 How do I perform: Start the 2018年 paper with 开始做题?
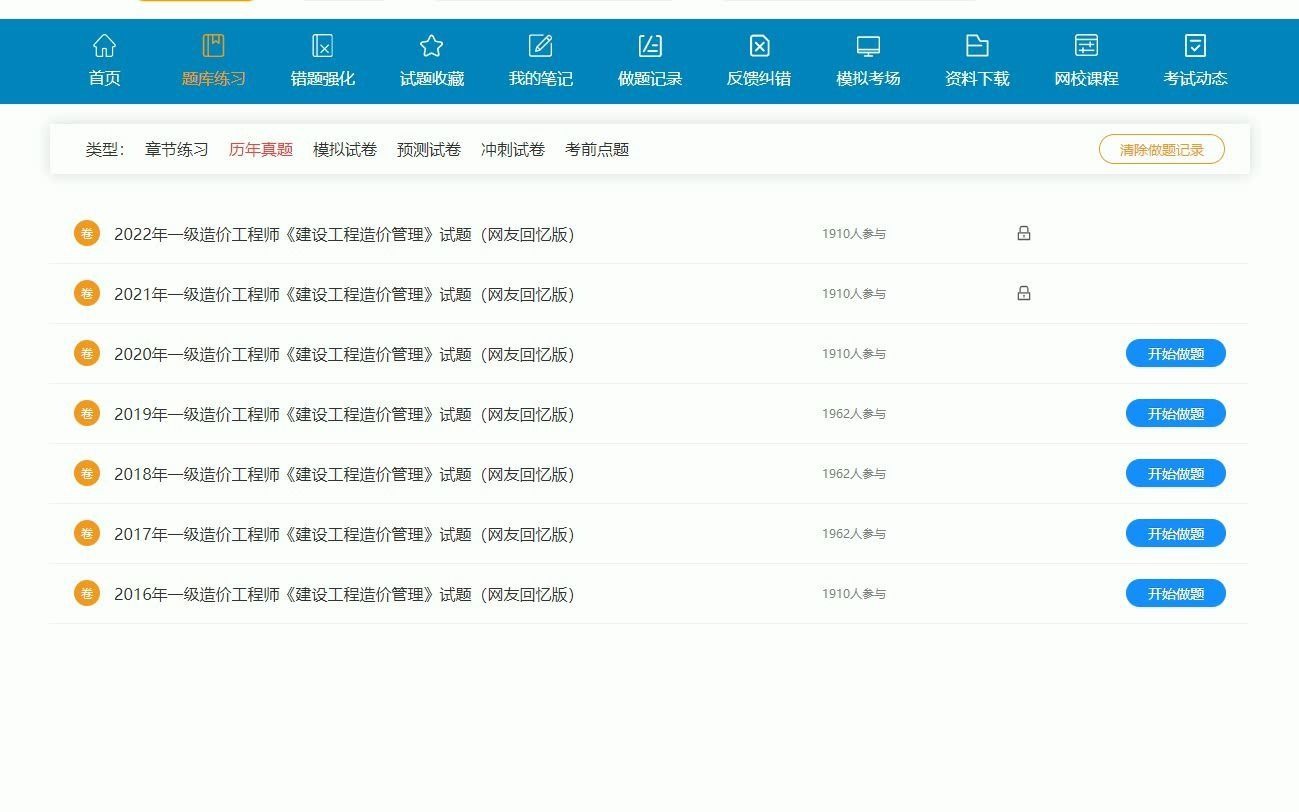coord(1176,473)
